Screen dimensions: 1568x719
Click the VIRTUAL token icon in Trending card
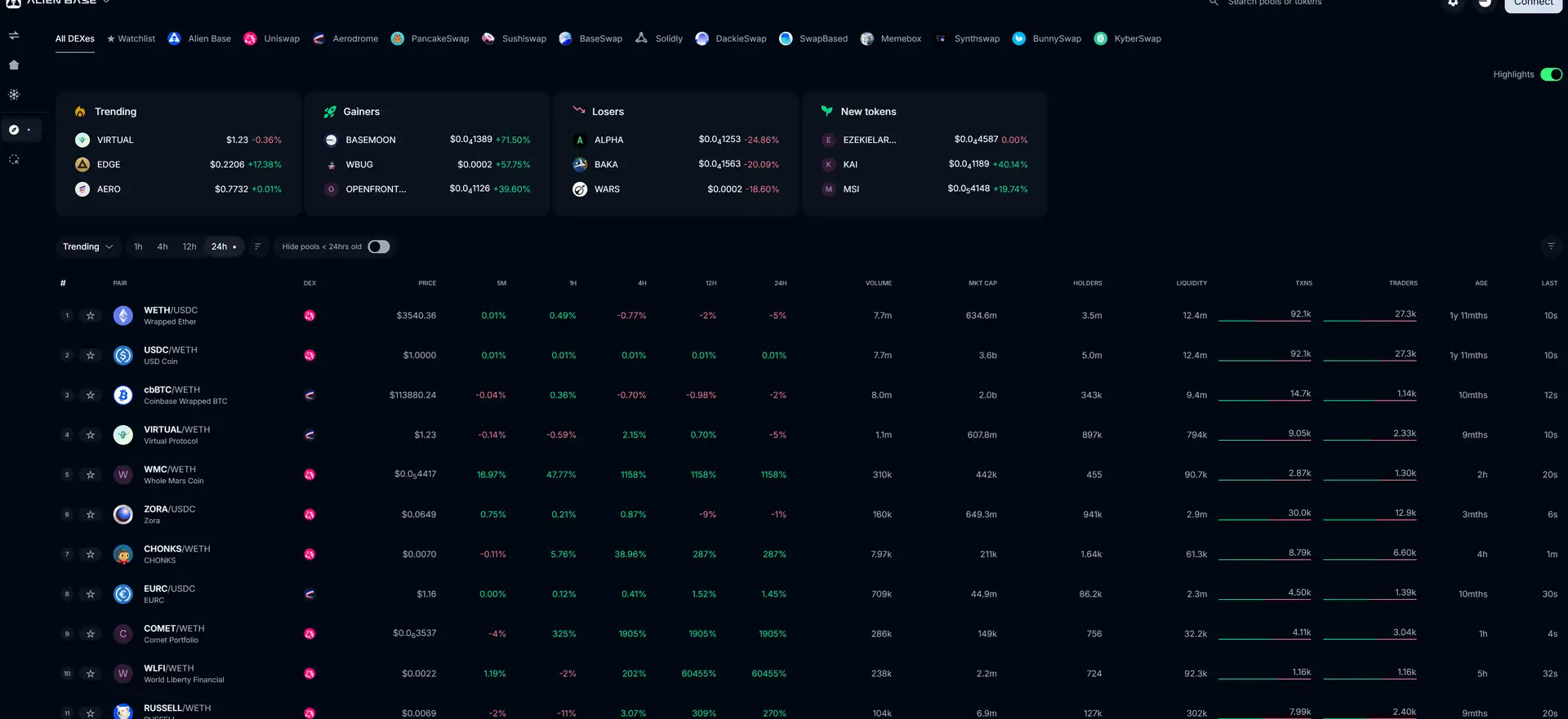[x=82, y=140]
